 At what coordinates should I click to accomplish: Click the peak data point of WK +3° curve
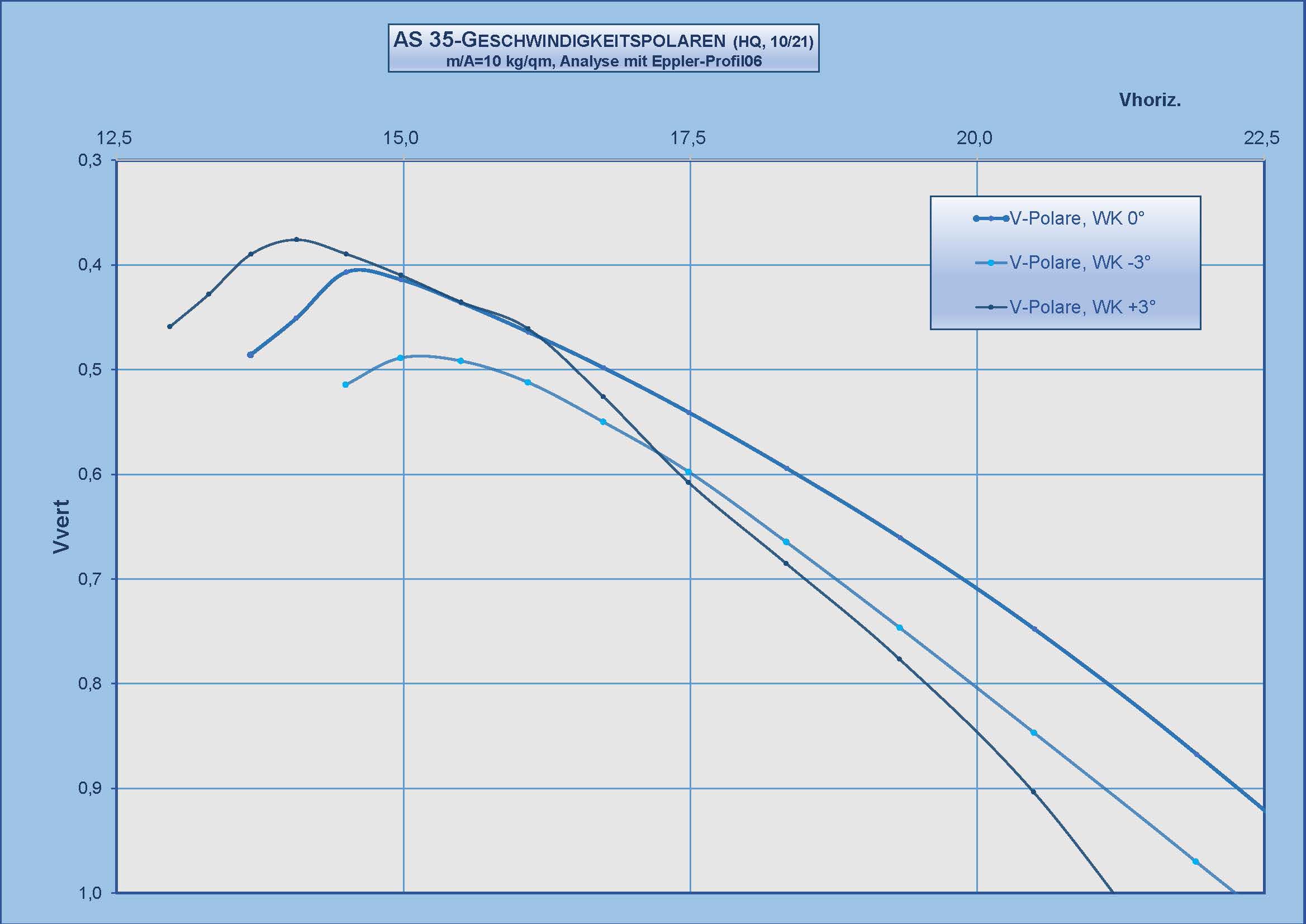[x=297, y=239]
